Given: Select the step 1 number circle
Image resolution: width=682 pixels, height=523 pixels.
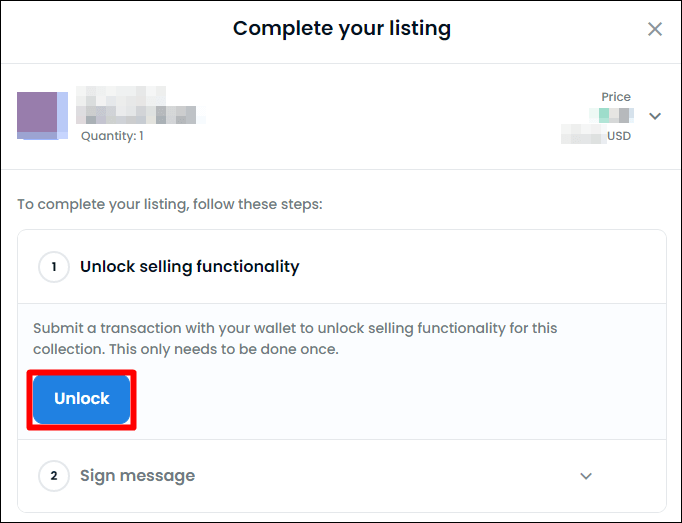Looking at the screenshot, I should [x=54, y=267].
